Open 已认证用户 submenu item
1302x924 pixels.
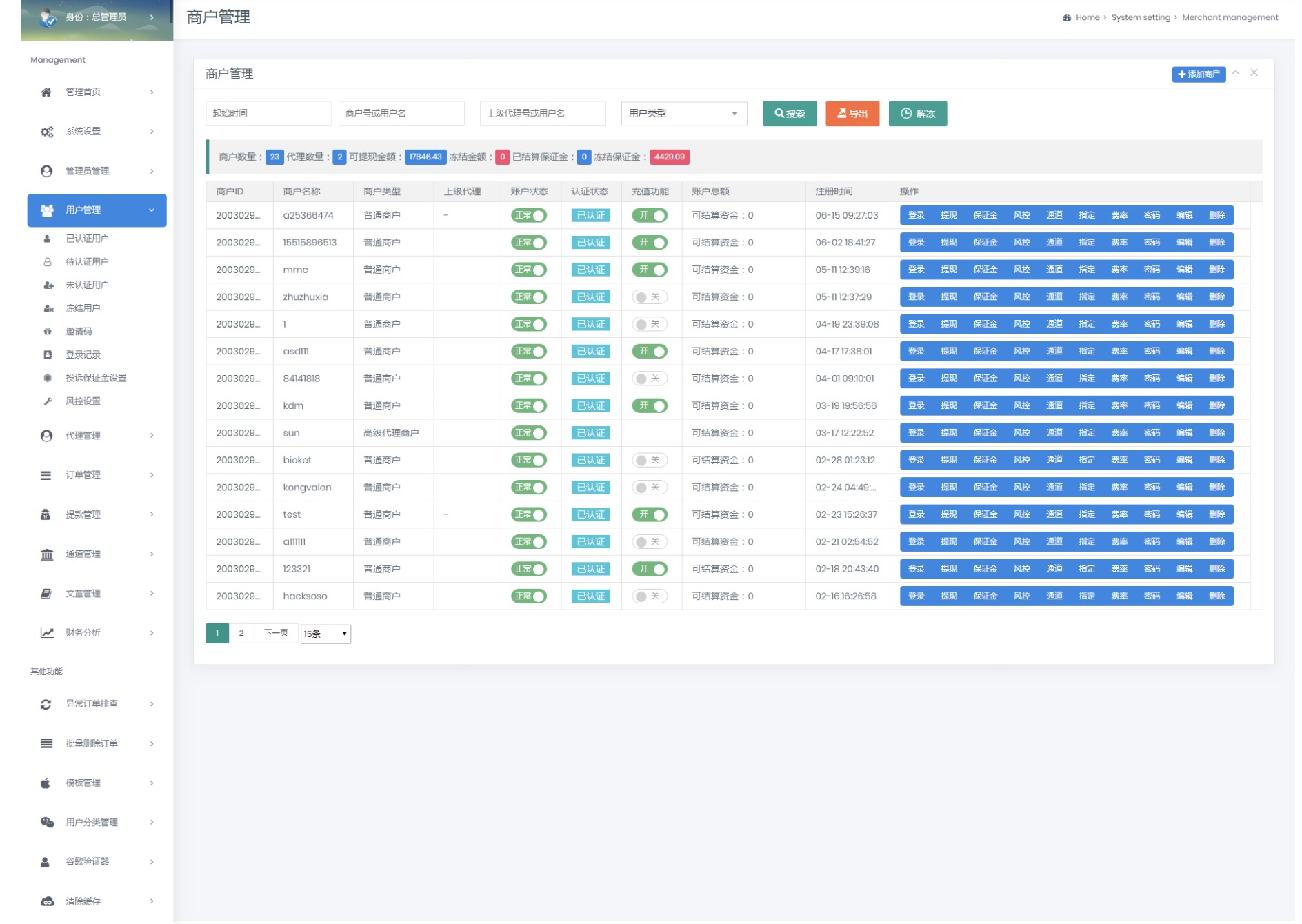[x=87, y=239]
